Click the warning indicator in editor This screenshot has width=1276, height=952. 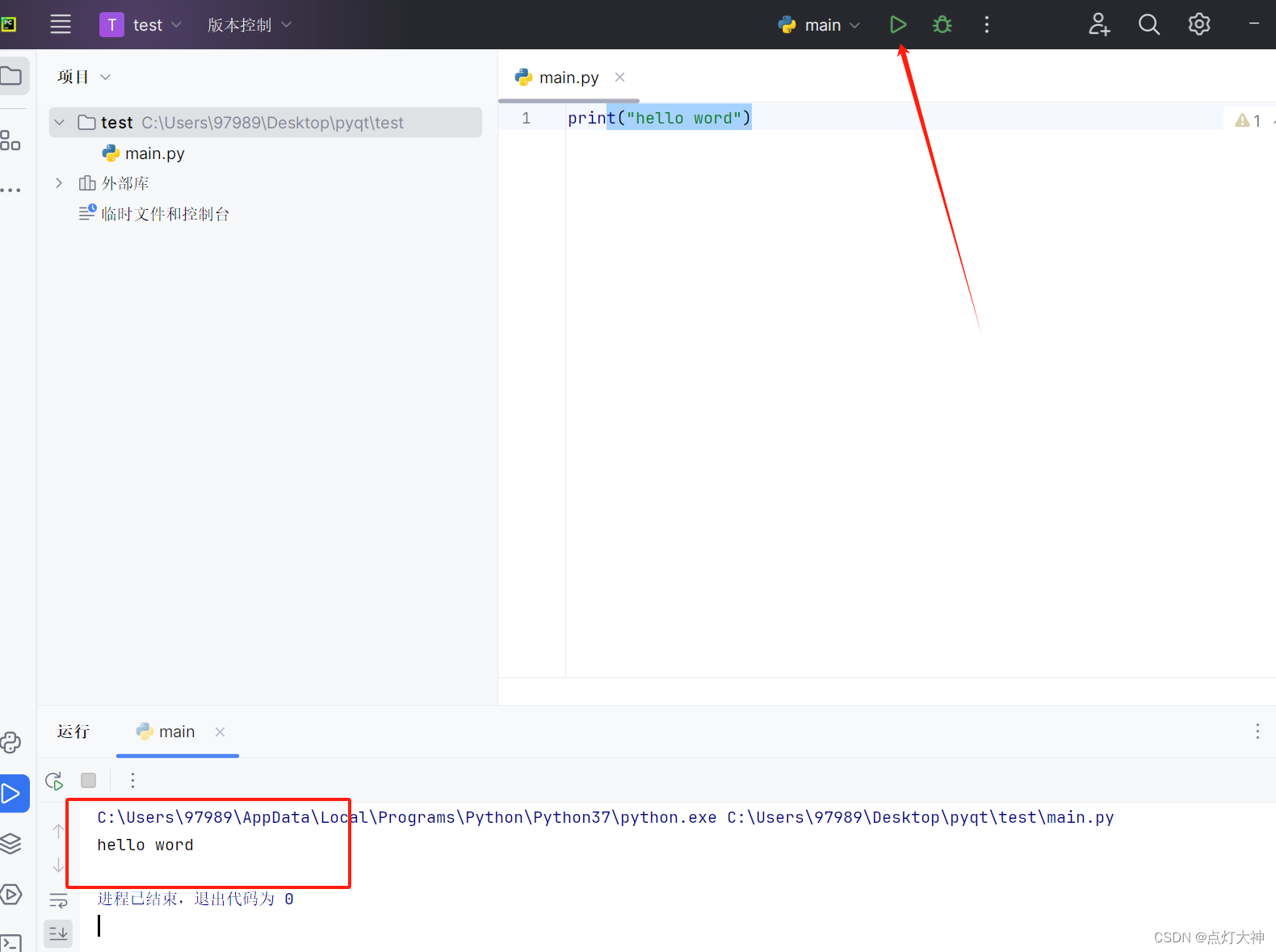[1248, 120]
